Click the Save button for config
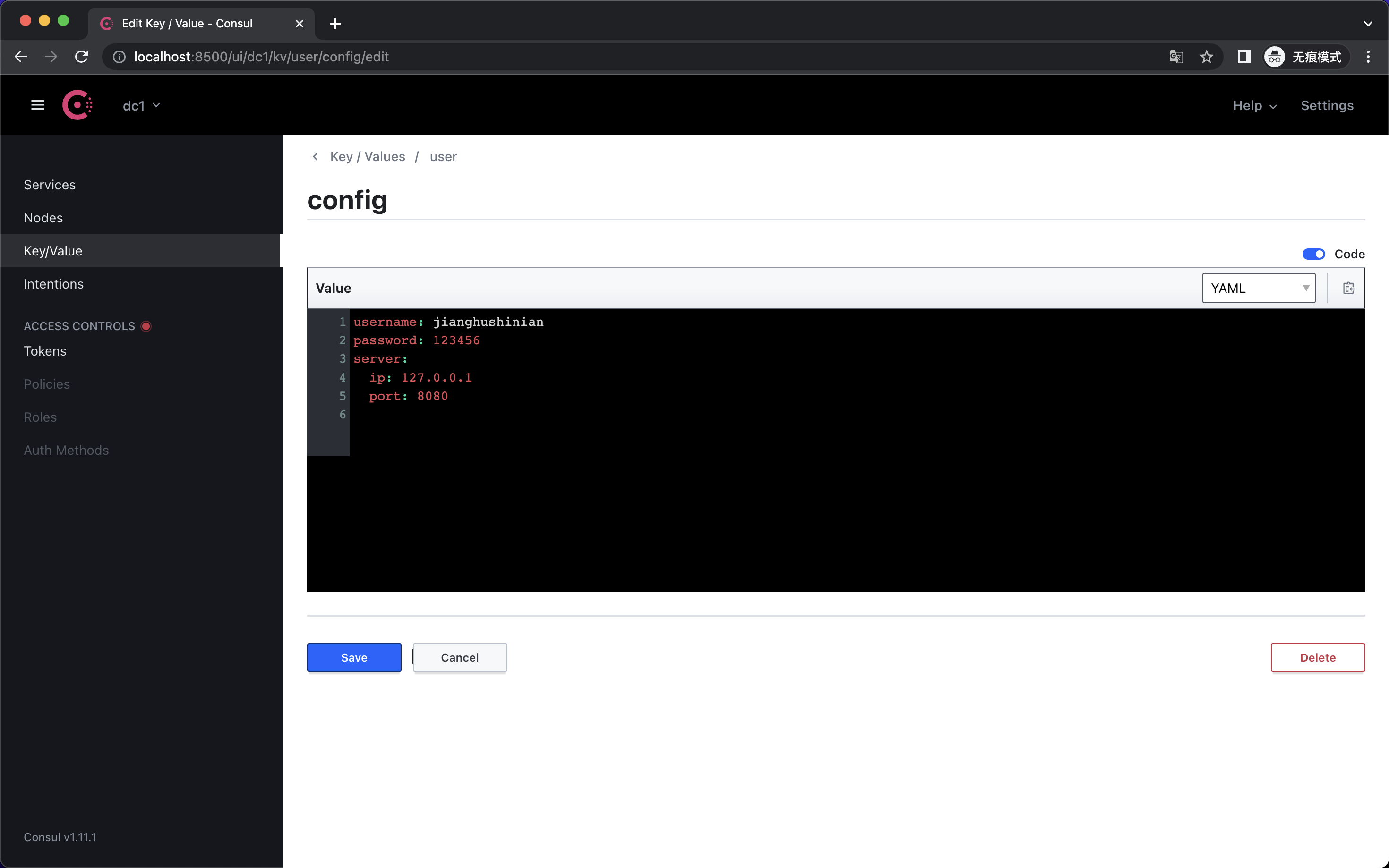The width and height of the screenshot is (1389, 868). click(x=354, y=657)
